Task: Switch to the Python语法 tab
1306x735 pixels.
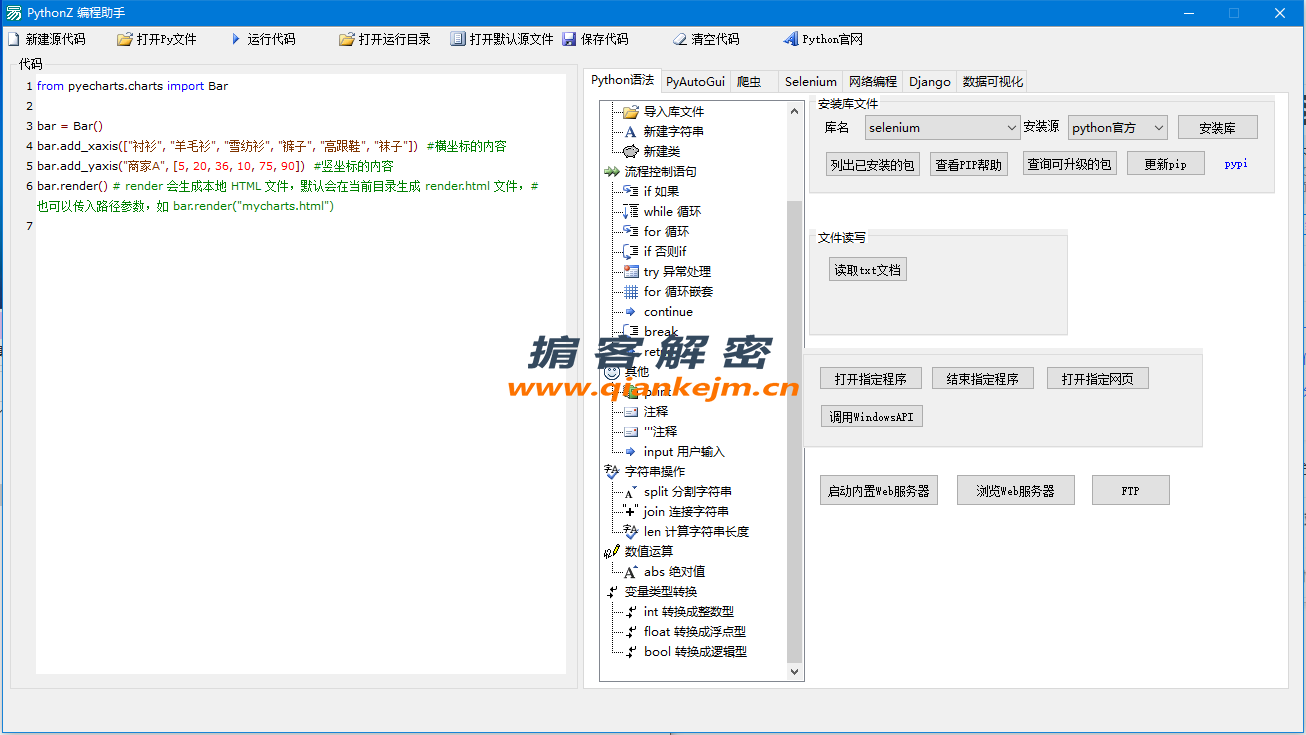Action: pyautogui.click(x=622, y=80)
